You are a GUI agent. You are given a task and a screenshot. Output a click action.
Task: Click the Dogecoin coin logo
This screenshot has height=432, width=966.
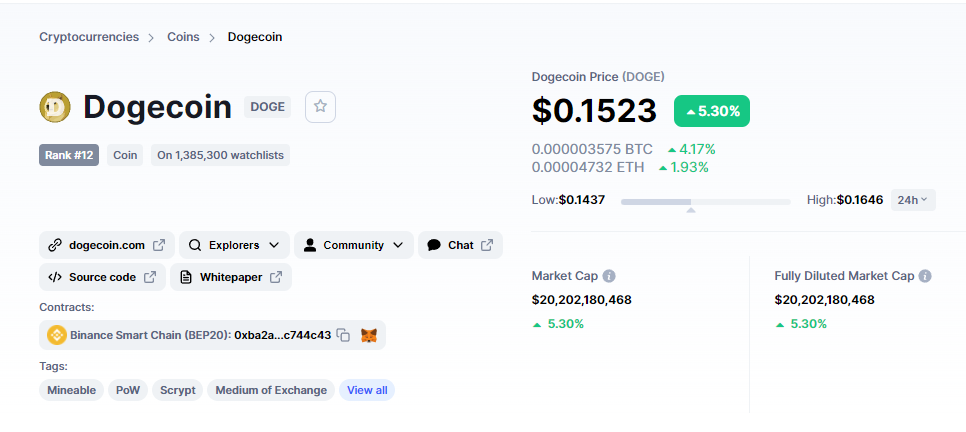55,107
